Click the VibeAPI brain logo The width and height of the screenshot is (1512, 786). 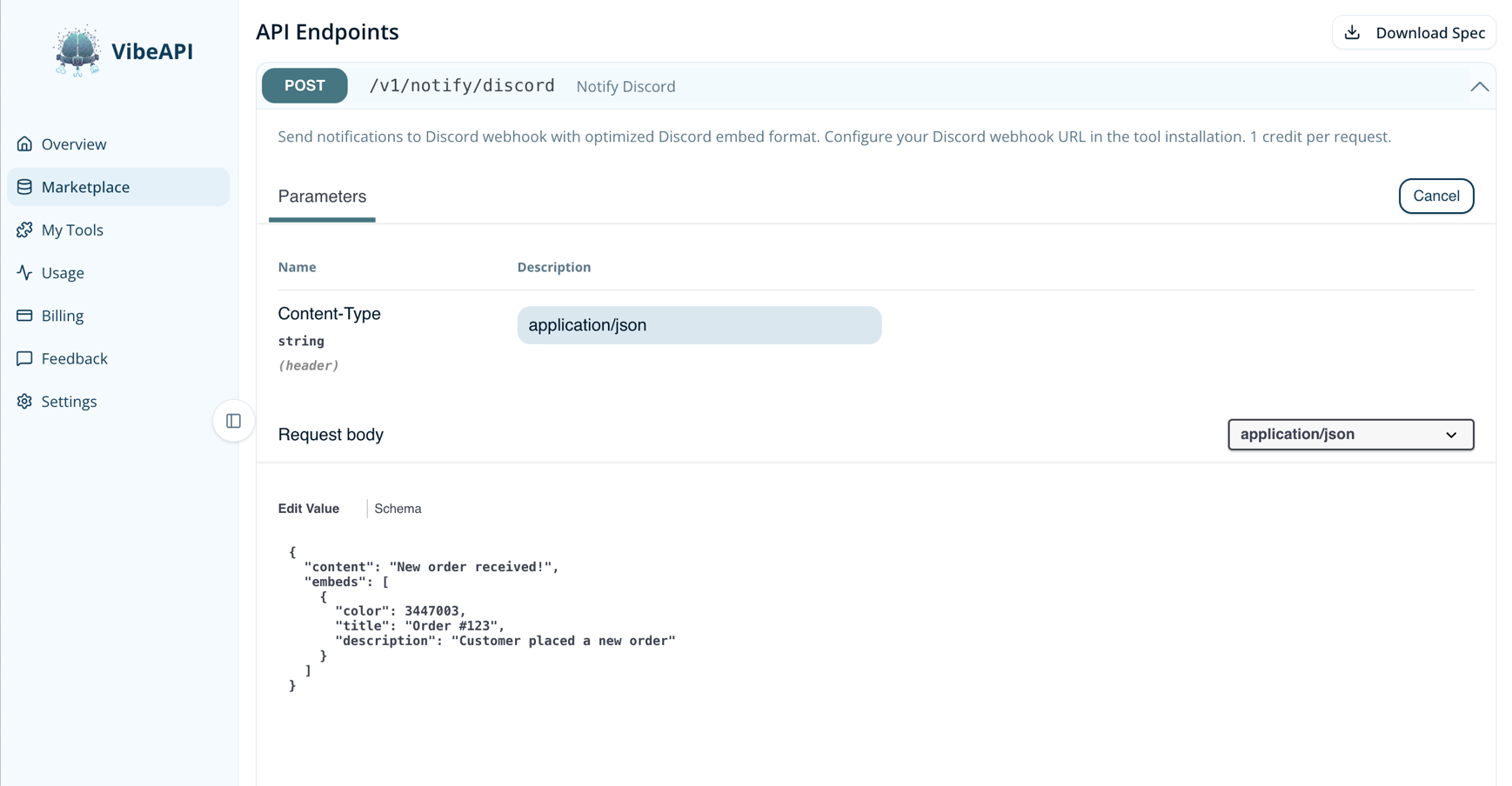(77, 50)
